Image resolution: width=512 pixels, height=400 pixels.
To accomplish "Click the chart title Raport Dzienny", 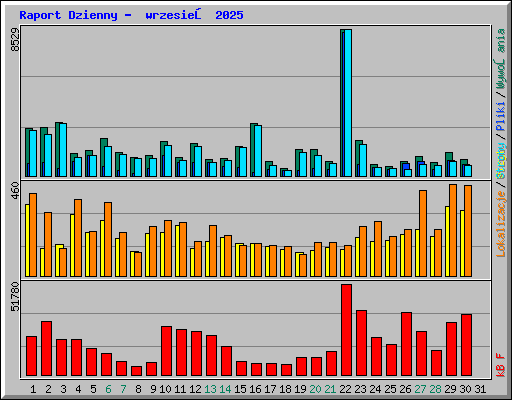I will point(68,15).
